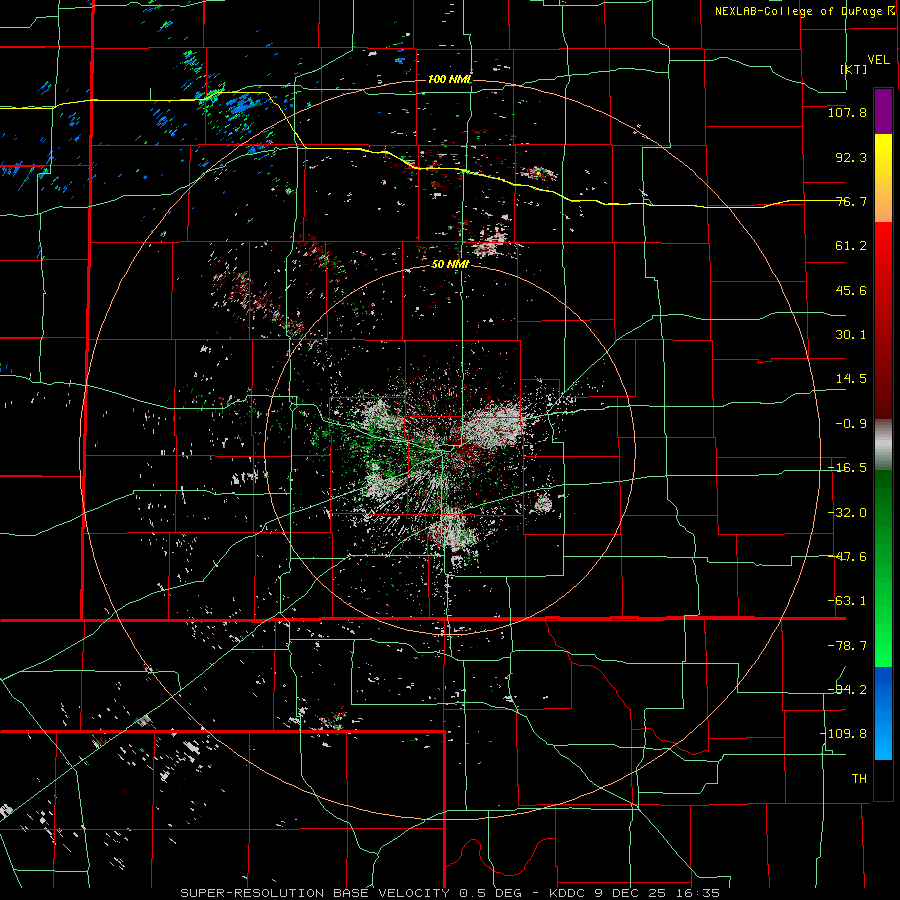This screenshot has width=900, height=900.
Task: Click the [KT] units label
Action: pos(854,69)
